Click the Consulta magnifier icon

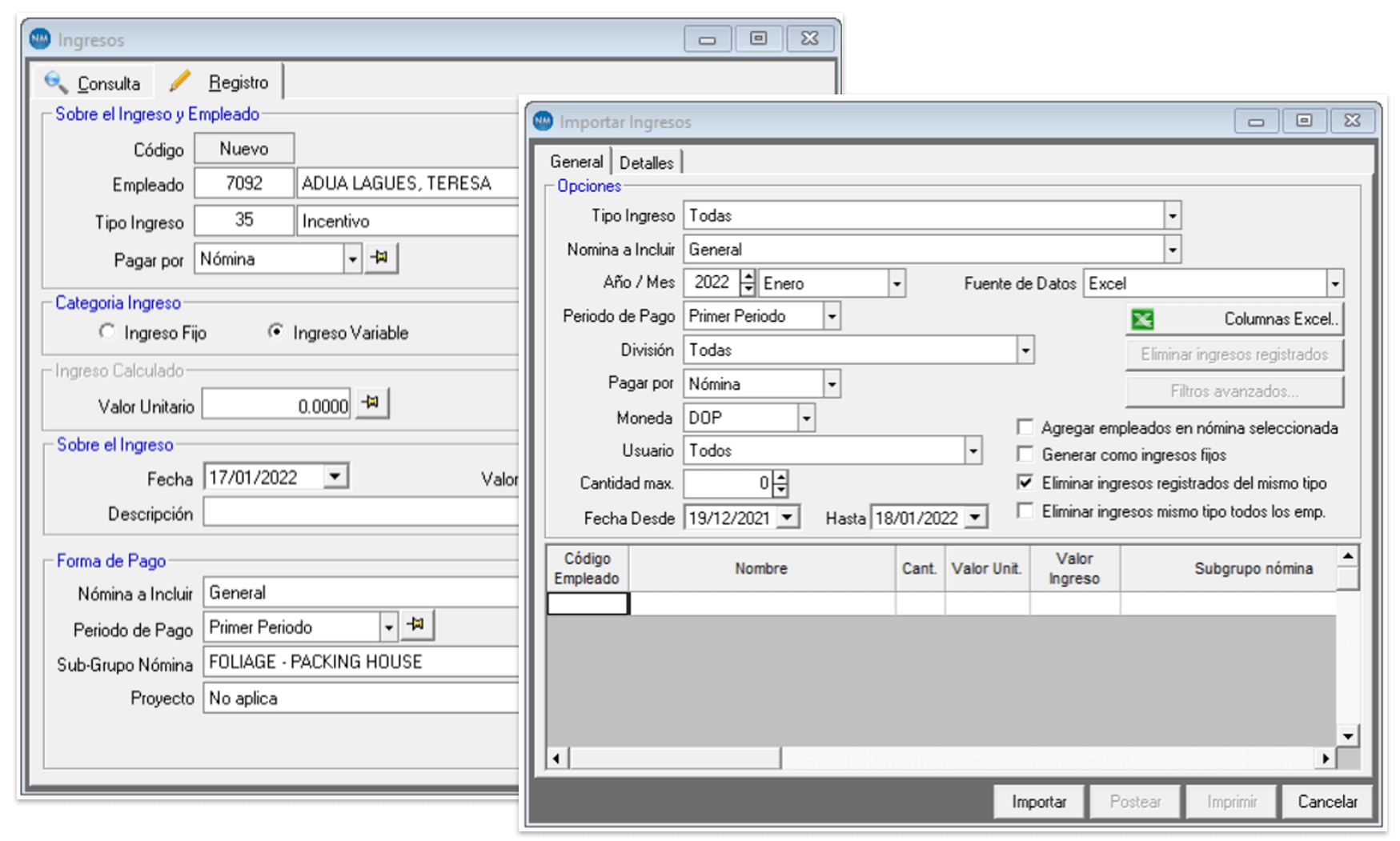(x=56, y=82)
